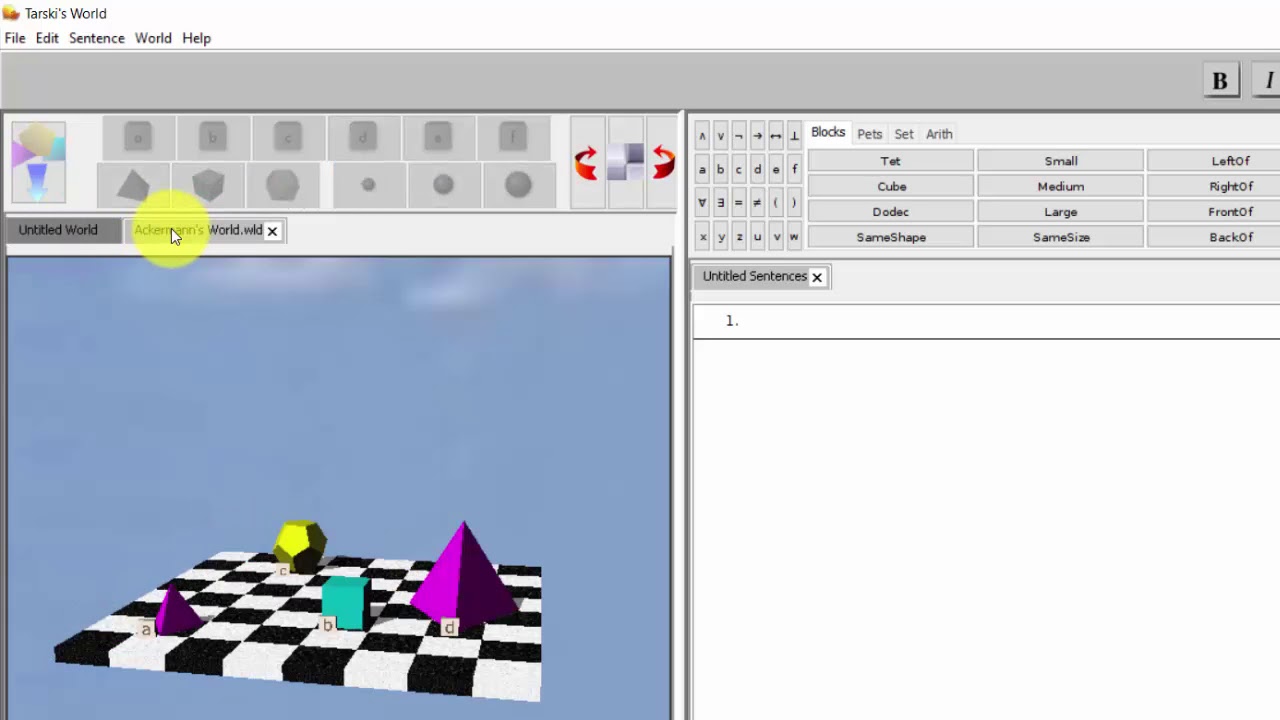1280x720 pixels.
Task: Assign name b with block label button
Action: pyautogui.click(x=213, y=138)
